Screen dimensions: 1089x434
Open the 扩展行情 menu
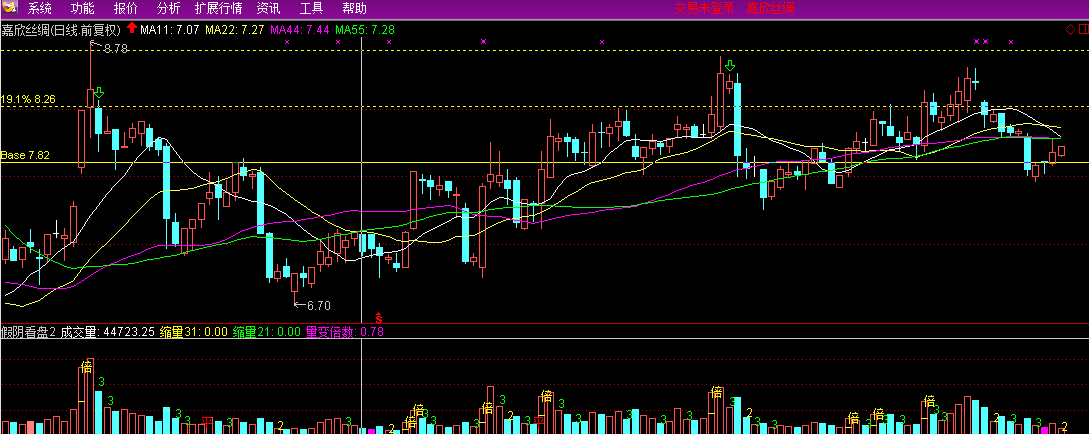point(218,8)
